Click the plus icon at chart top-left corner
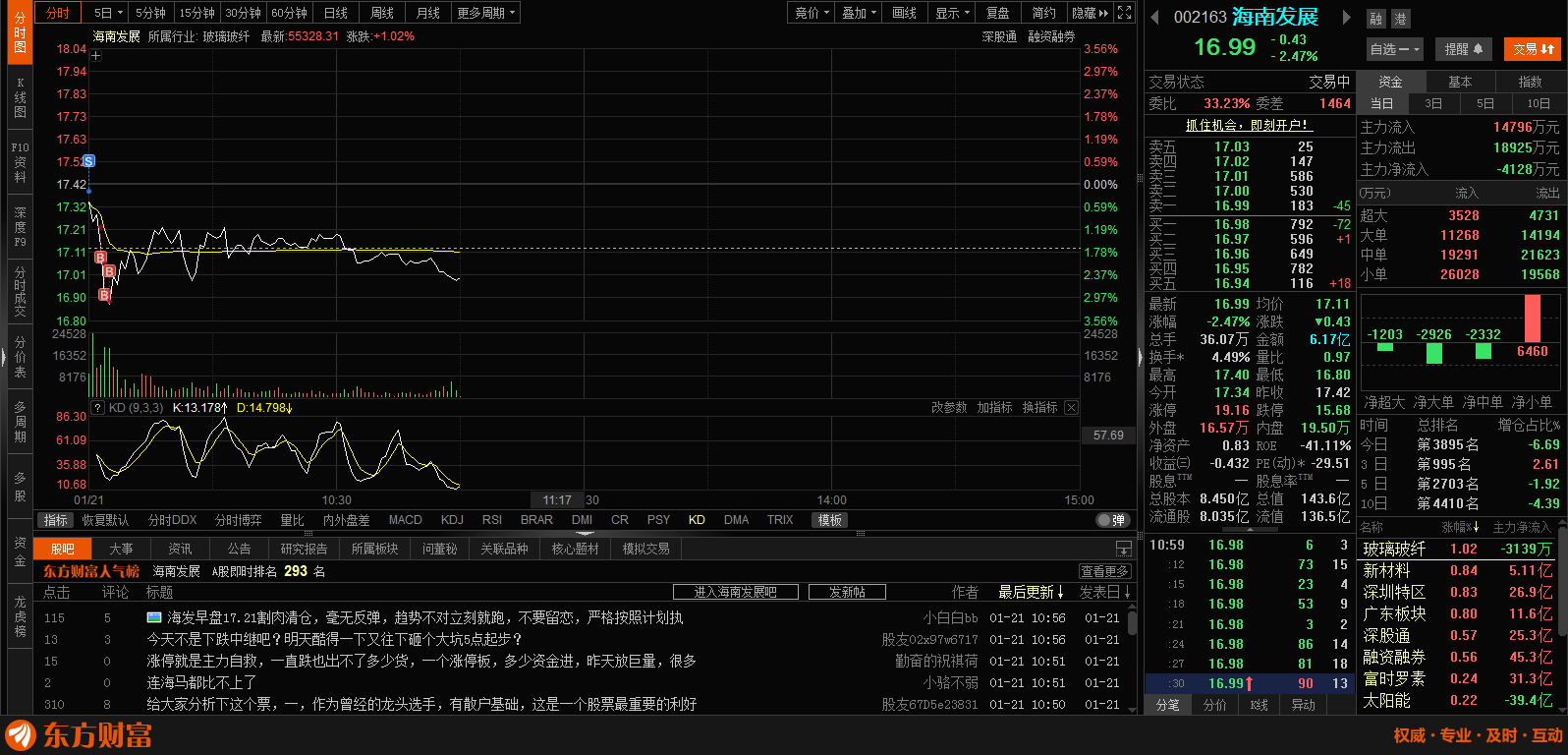 coord(95,56)
